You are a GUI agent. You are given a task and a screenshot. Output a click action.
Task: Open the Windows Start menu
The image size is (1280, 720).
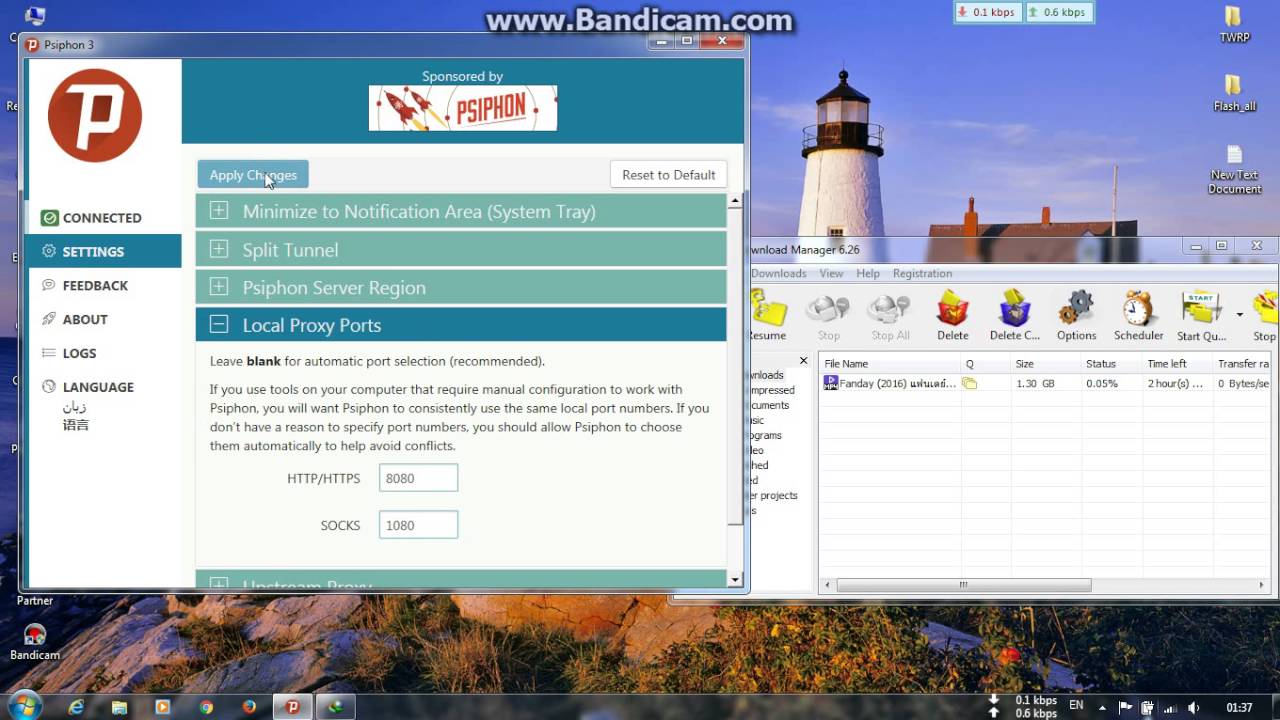pos(24,706)
